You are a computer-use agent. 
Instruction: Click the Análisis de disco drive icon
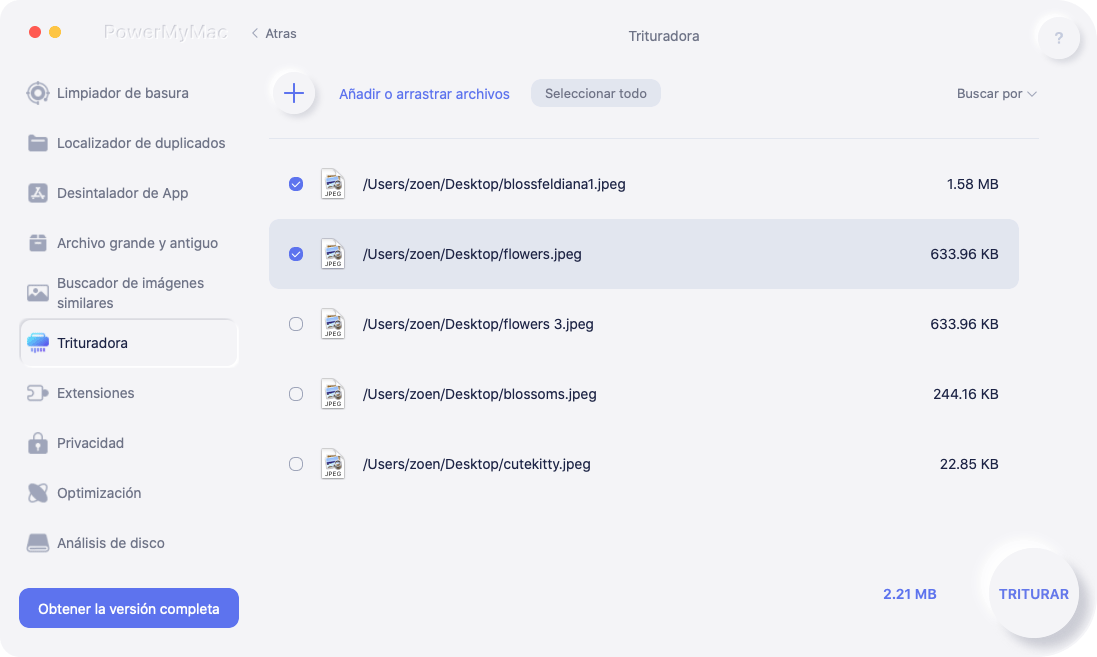(x=38, y=543)
